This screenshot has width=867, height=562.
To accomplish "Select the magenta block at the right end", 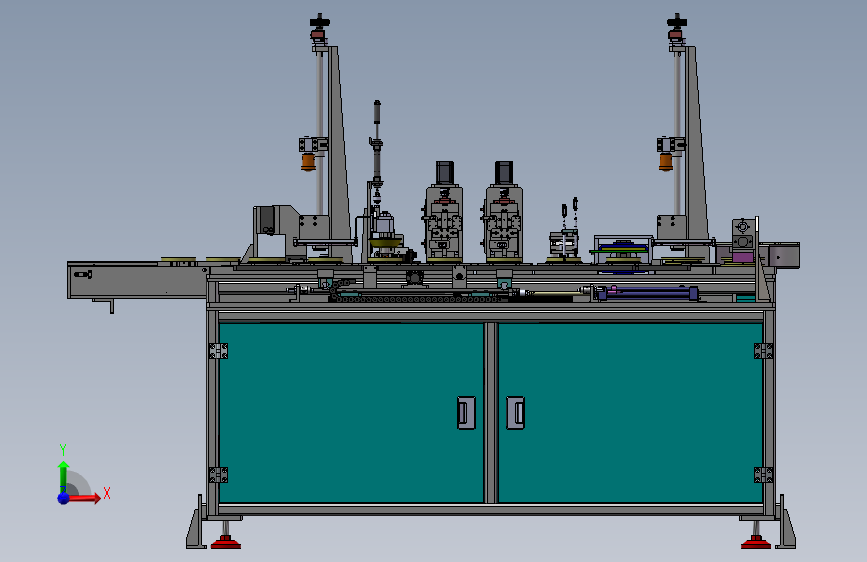I will pyautogui.click(x=743, y=257).
